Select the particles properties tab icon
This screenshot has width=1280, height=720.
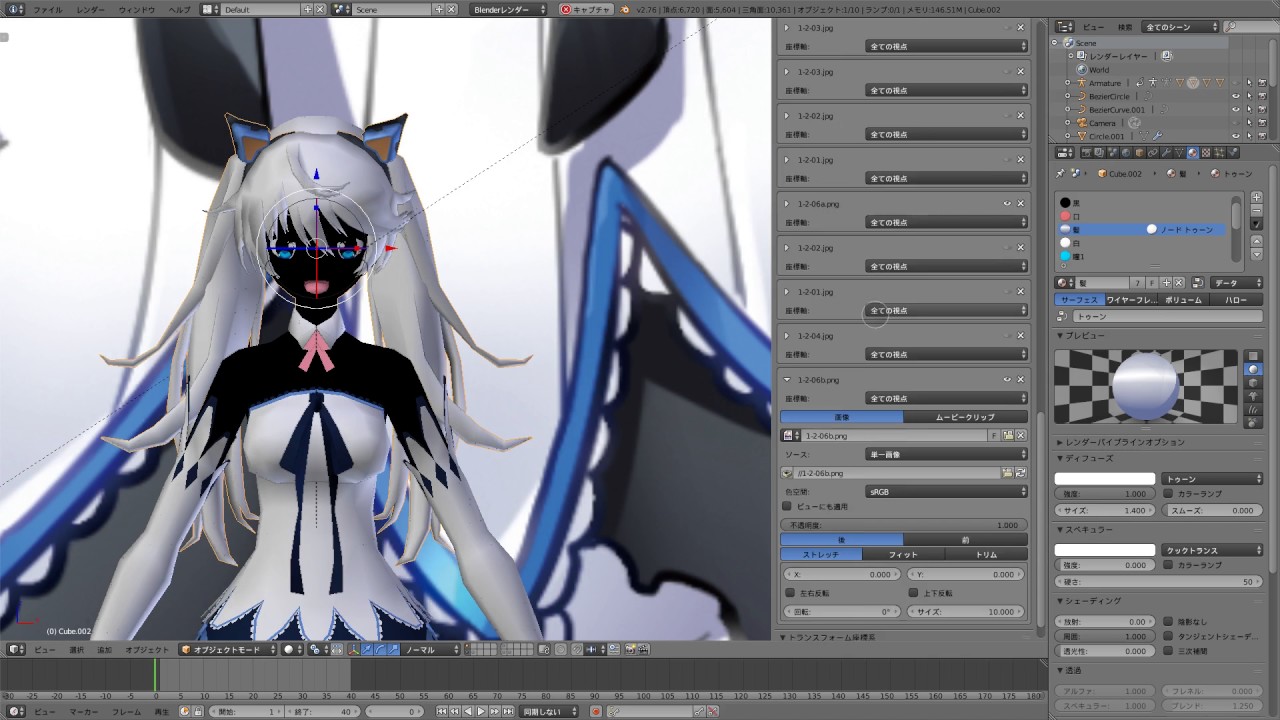pyautogui.click(x=1219, y=152)
